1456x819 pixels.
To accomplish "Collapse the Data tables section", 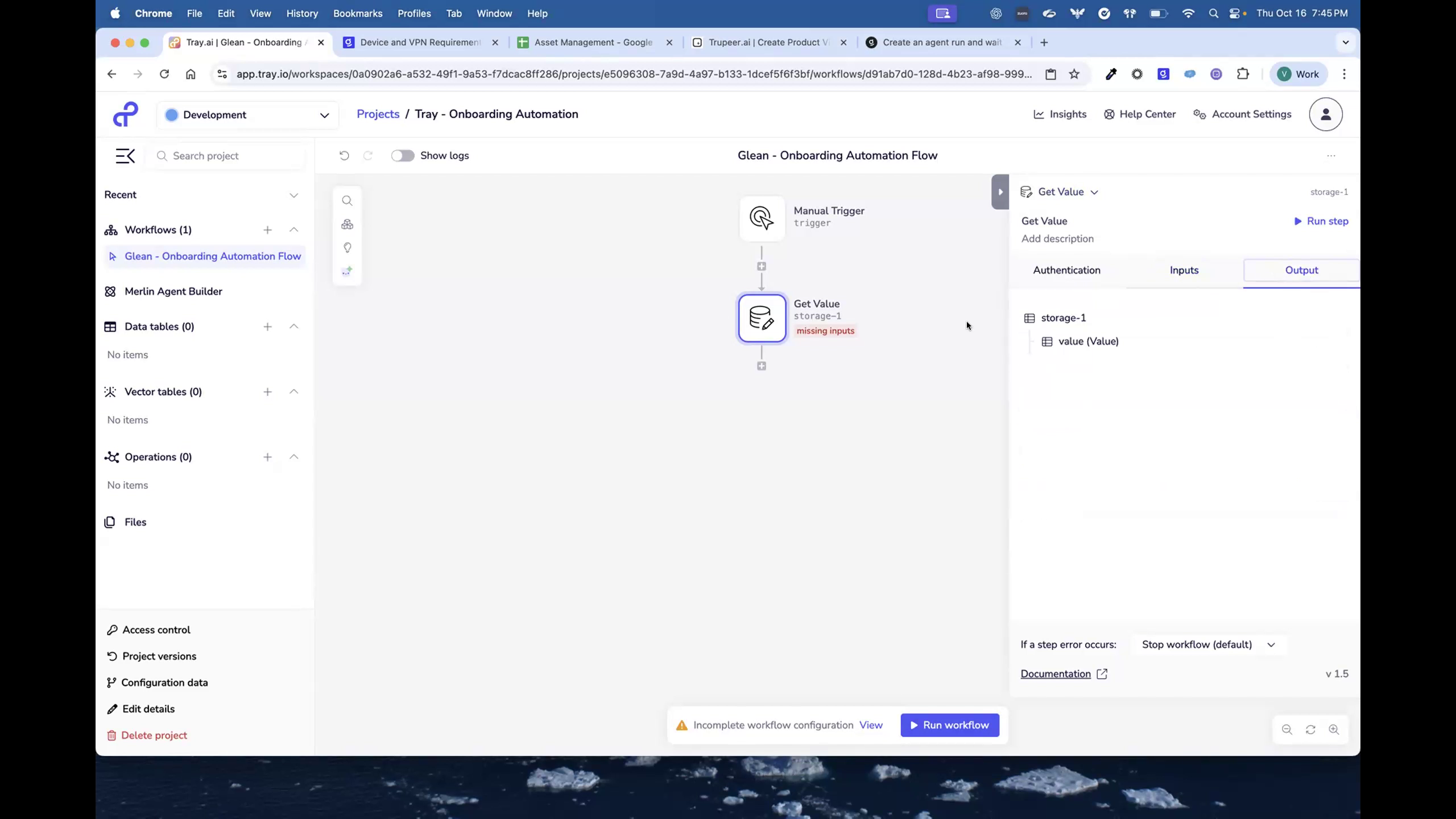I will (x=293, y=326).
